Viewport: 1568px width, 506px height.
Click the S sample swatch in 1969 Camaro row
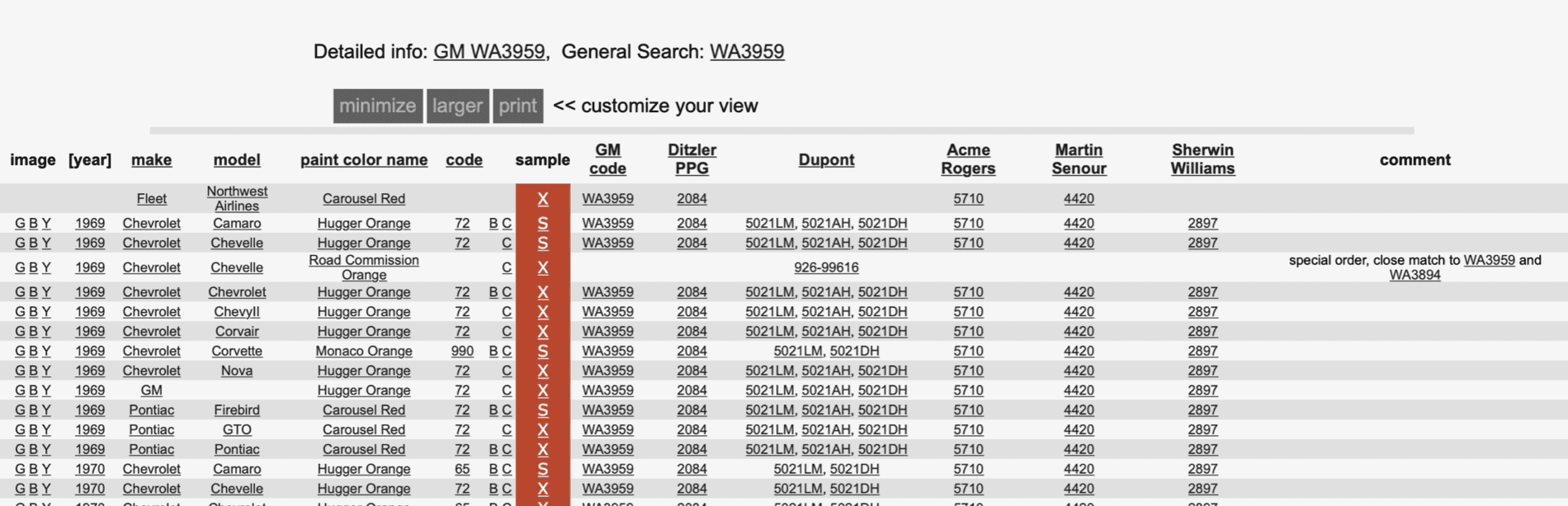[x=543, y=224]
